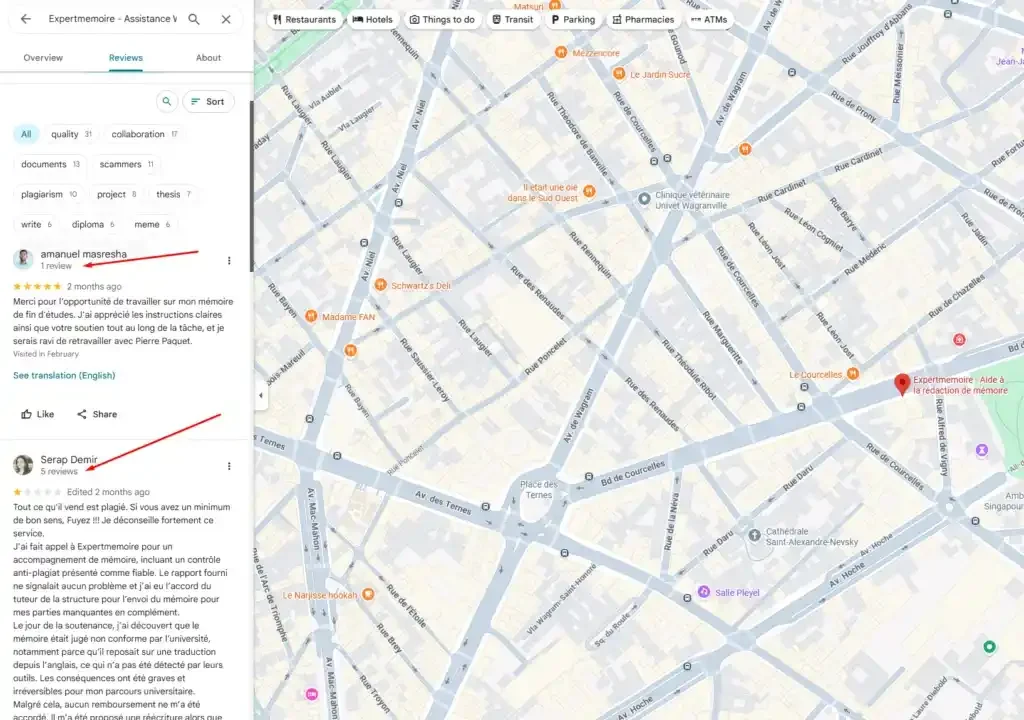Screen dimensions: 1024x720
Task: Open the Overview tab
Action: [x=43, y=57]
